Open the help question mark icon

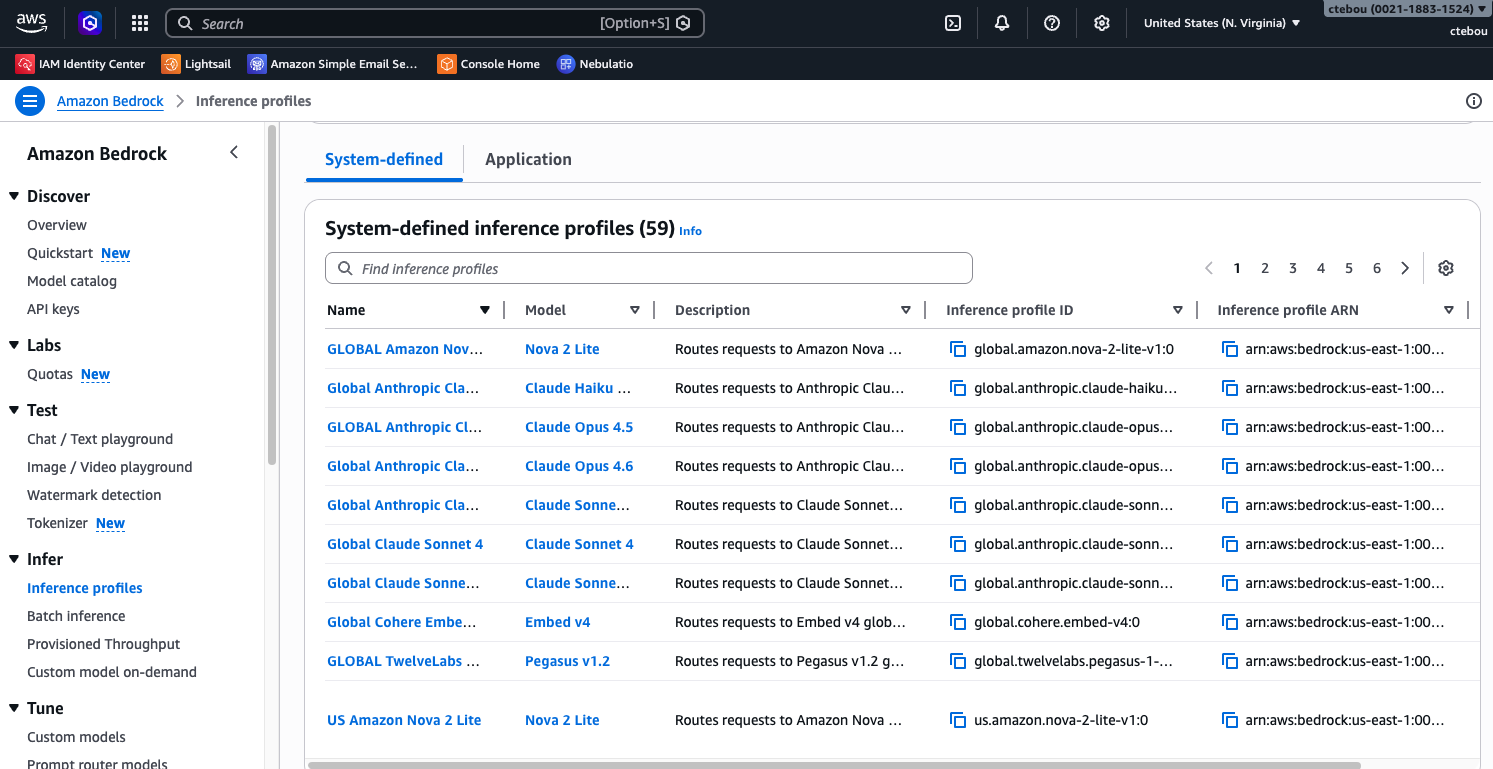point(1051,22)
